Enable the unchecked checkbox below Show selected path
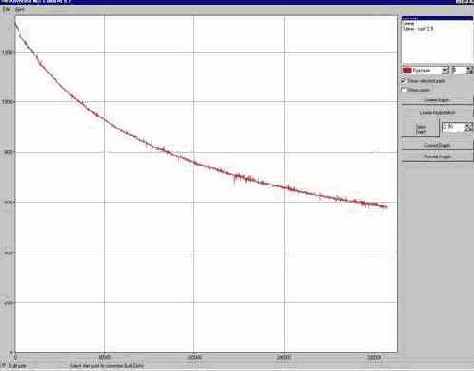The width and height of the screenshot is (474, 371). point(404,90)
